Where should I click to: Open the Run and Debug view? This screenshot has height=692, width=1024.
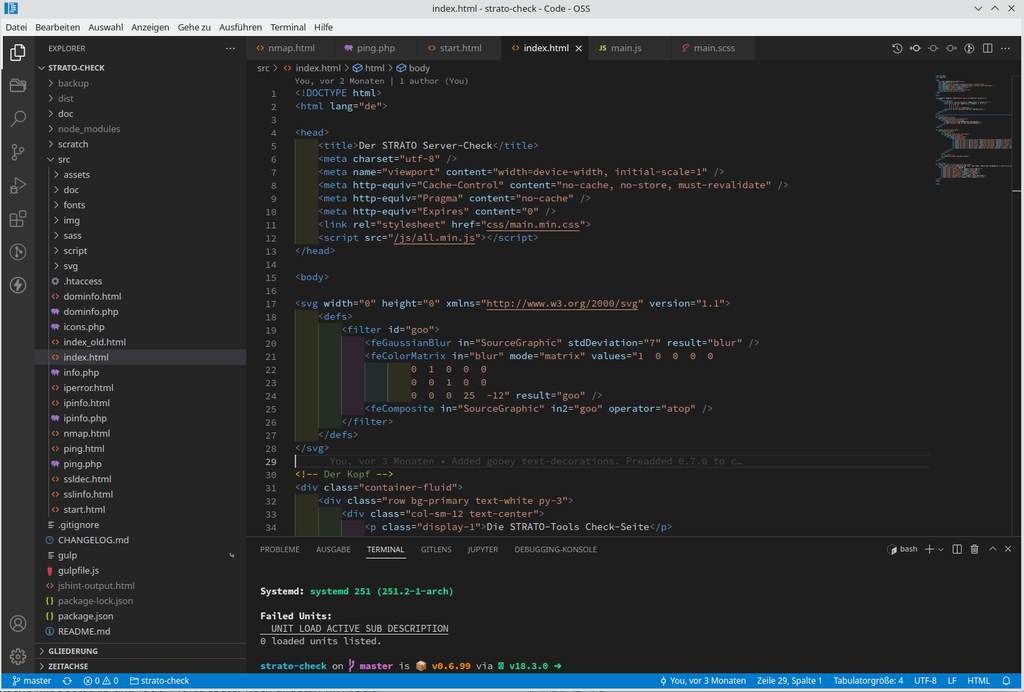[x=17, y=185]
